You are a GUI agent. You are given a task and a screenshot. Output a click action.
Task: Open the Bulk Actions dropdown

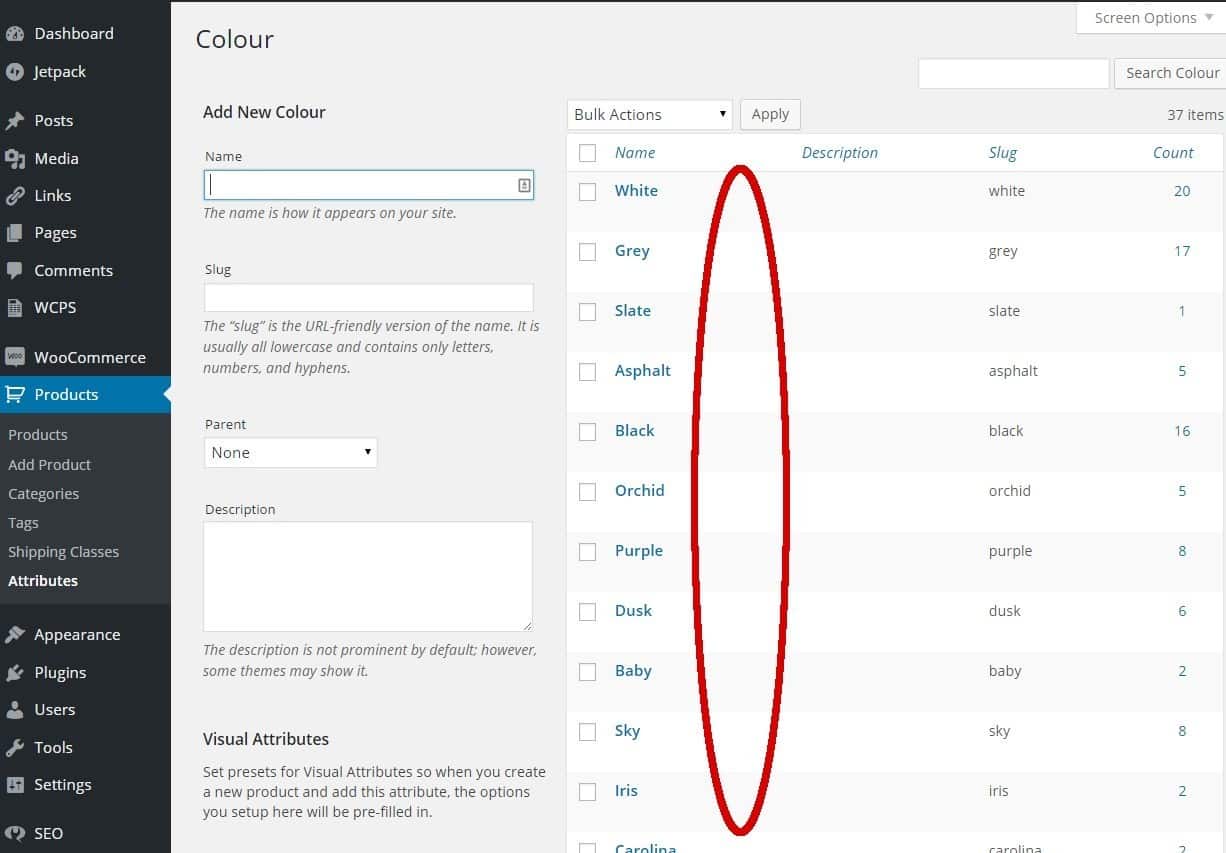[x=649, y=114]
